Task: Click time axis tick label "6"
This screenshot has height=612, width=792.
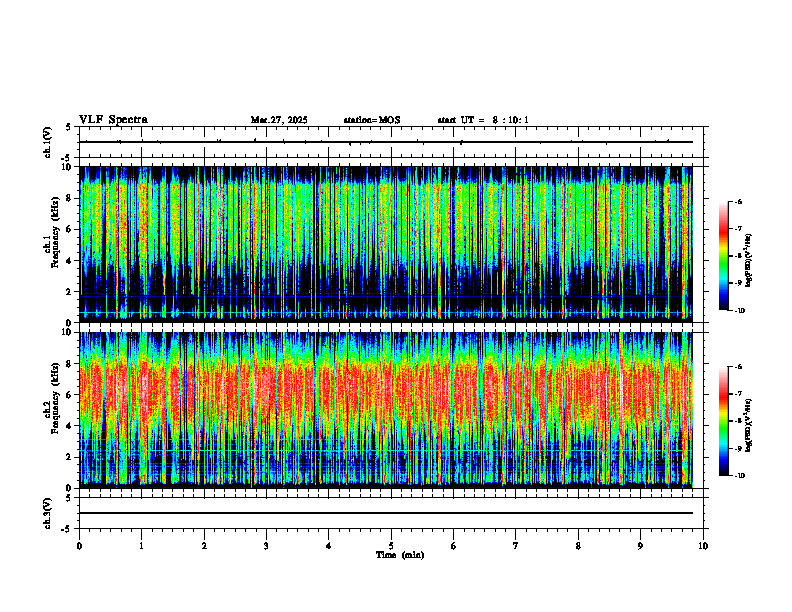Action: [454, 546]
